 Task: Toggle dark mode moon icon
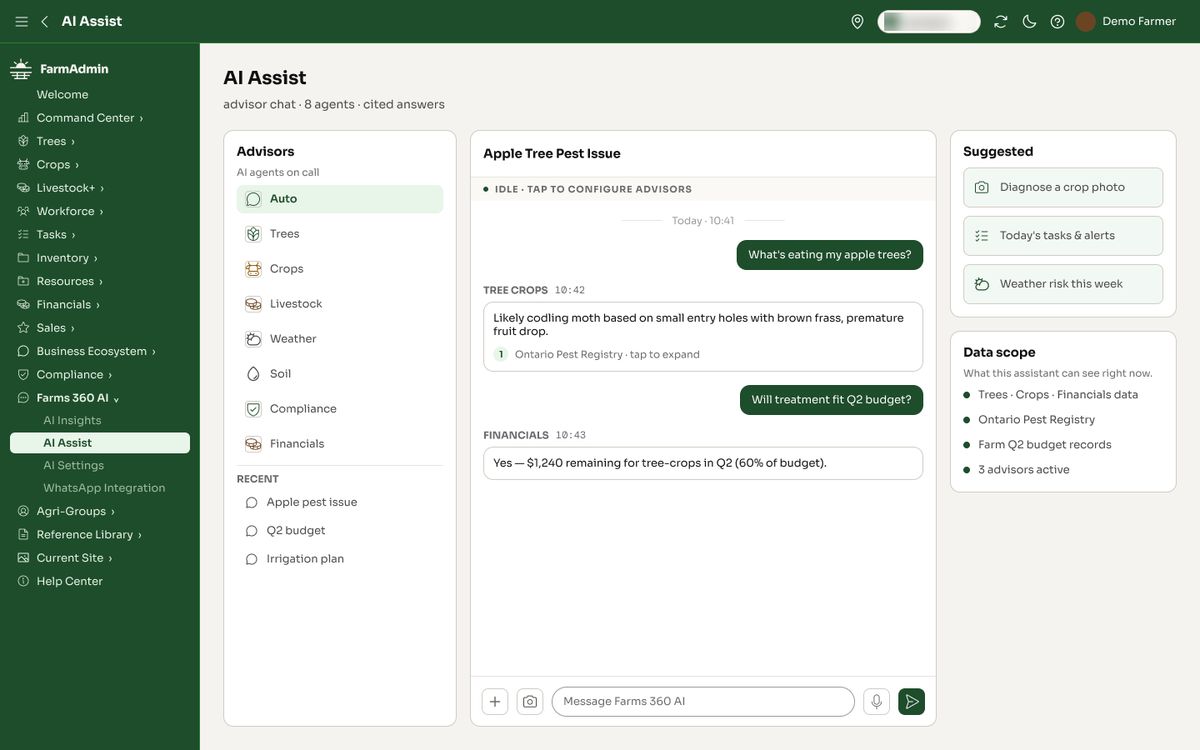click(x=1029, y=21)
